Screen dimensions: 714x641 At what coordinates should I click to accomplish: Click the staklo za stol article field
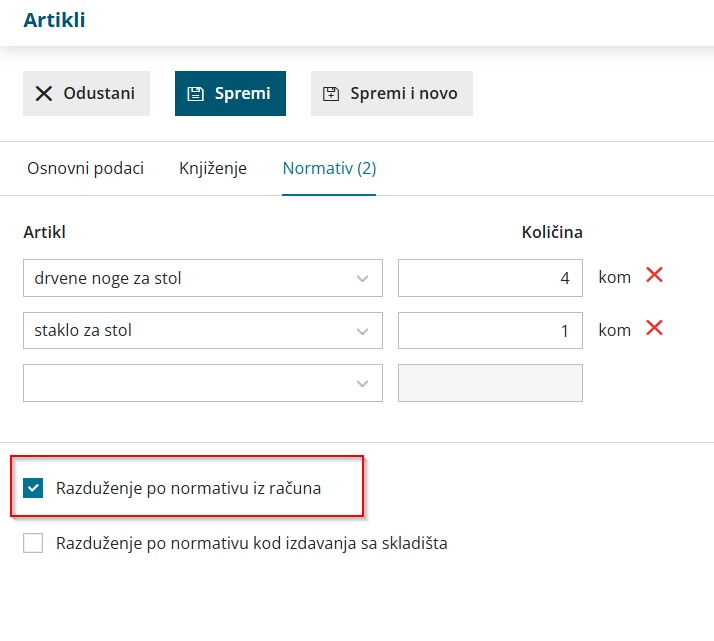[203, 331]
